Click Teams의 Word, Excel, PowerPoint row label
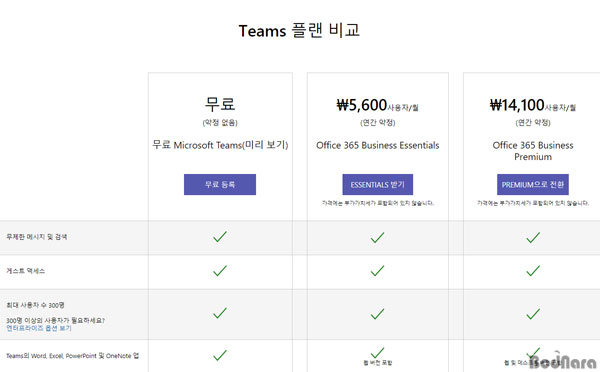Screen dimensions: 600x372 72,356
